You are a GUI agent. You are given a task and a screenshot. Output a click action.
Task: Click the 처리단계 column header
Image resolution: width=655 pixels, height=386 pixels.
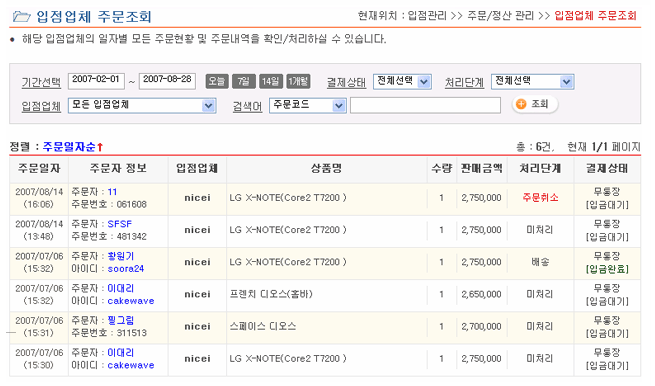pyautogui.click(x=540, y=169)
